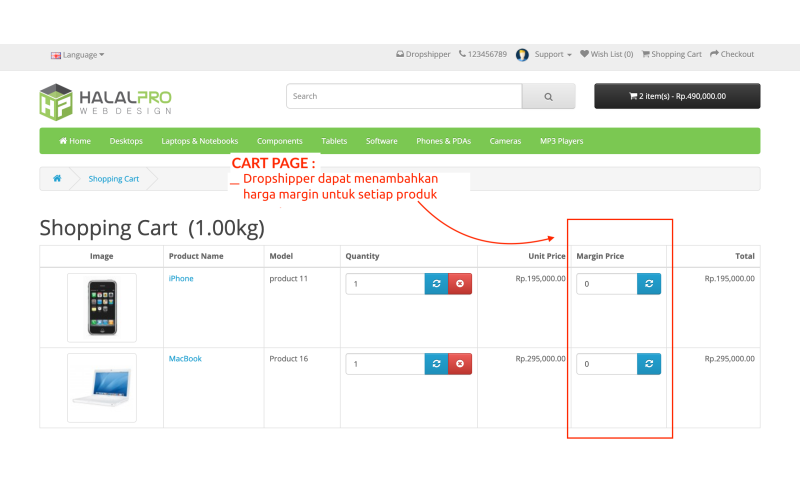Remove iPhone using red delete icon
The image size is (800, 500).
pos(460,284)
